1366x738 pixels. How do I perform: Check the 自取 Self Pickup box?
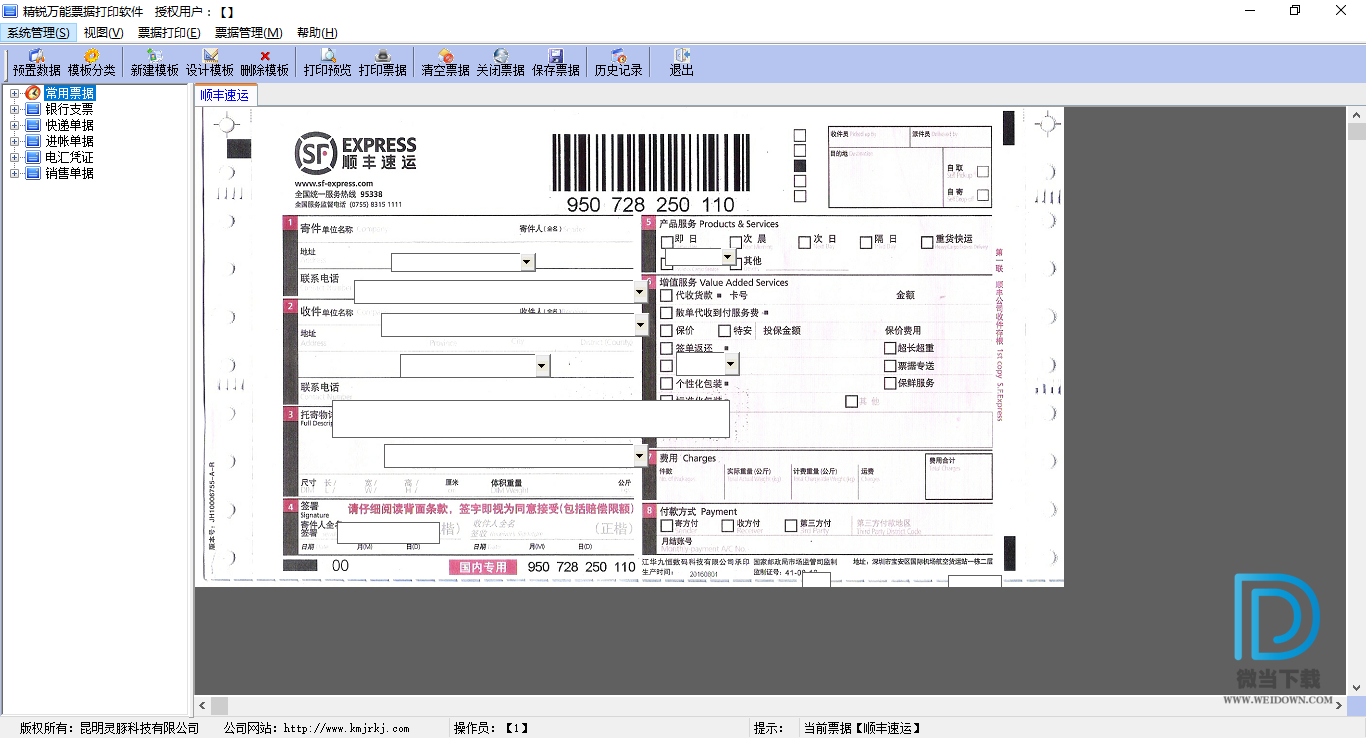[983, 172]
